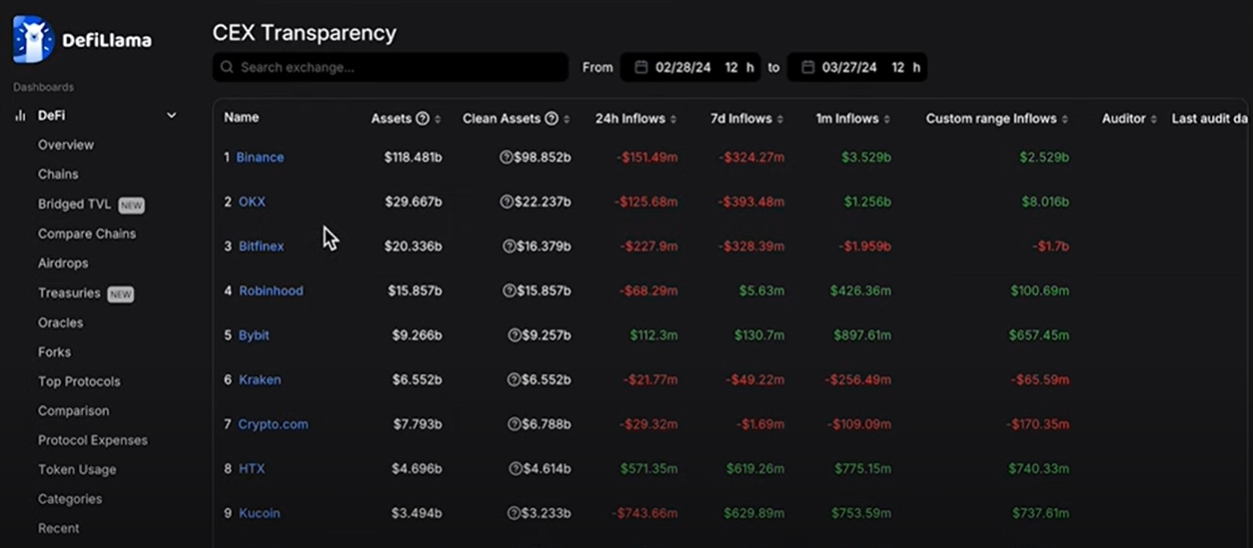The height and width of the screenshot is (548, 1253).
Task: Open the To date calendar icon
Action: tap(808, 68)
